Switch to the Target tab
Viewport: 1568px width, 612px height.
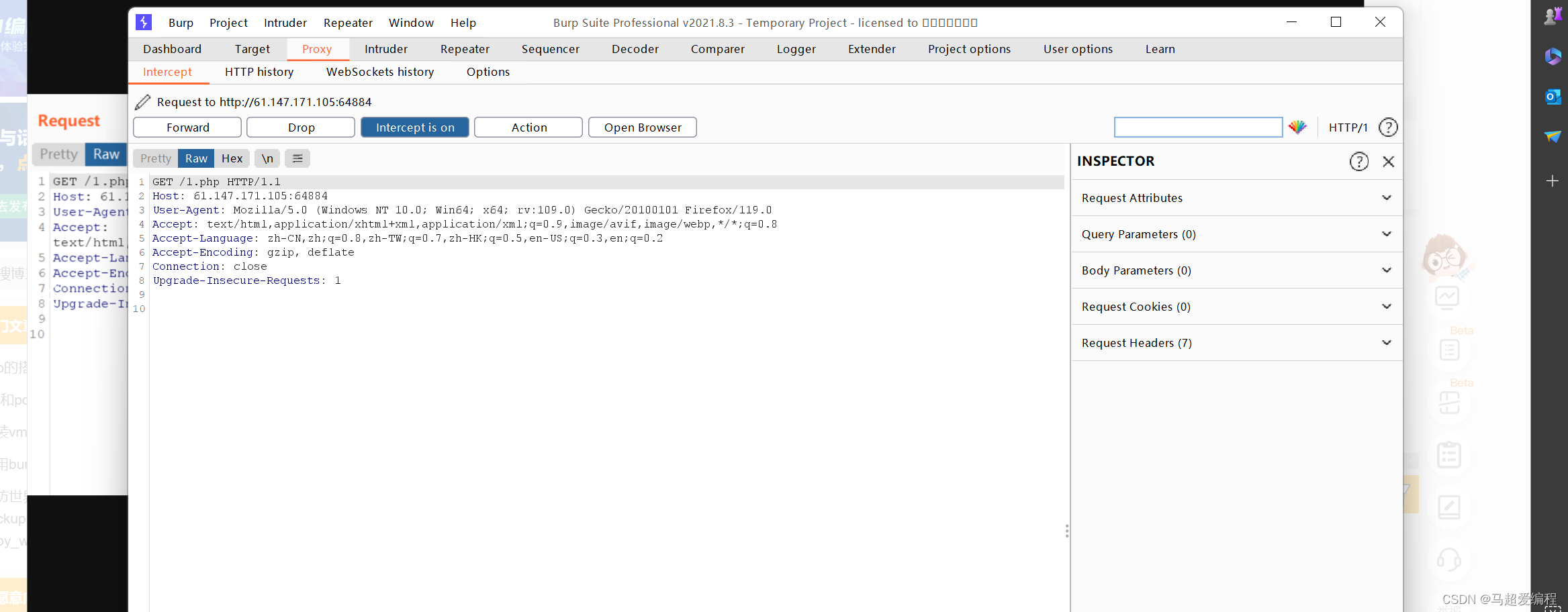[x=252, y=49]
